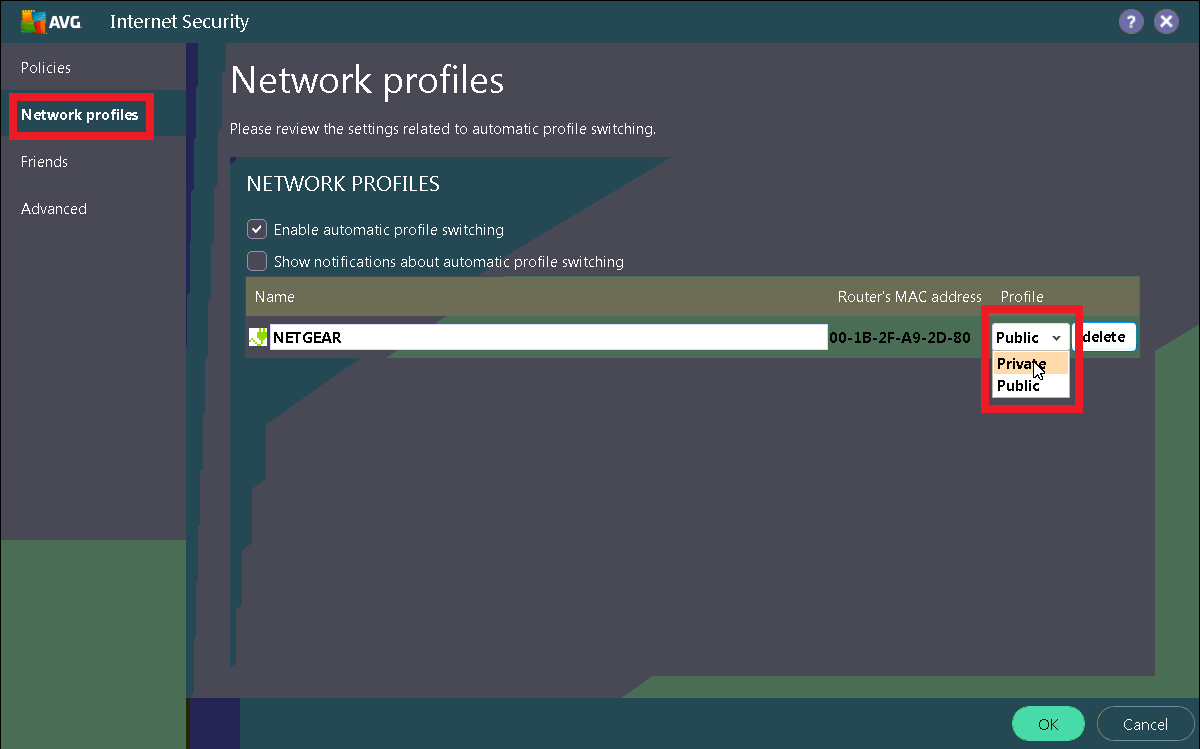Click the Router's MAC address column header

point(909,297)
